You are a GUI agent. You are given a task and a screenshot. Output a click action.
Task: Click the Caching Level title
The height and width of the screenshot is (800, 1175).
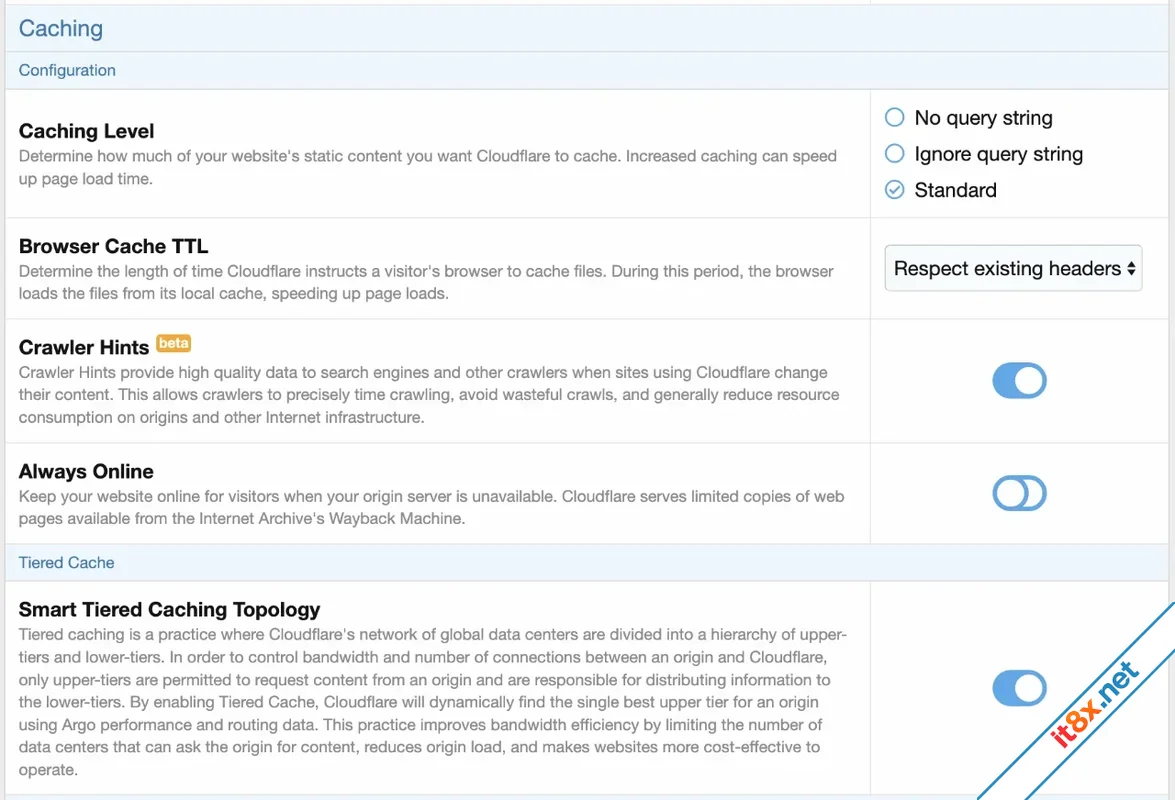coord(86,131)
